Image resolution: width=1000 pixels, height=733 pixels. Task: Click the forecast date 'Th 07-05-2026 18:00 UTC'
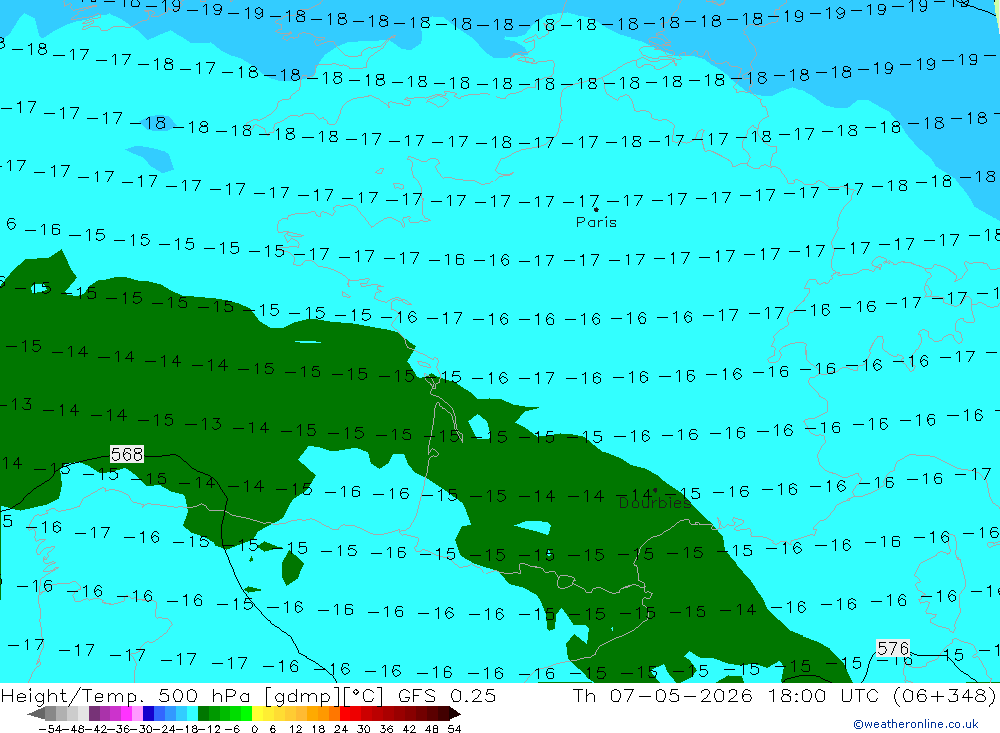pos(726,695)
